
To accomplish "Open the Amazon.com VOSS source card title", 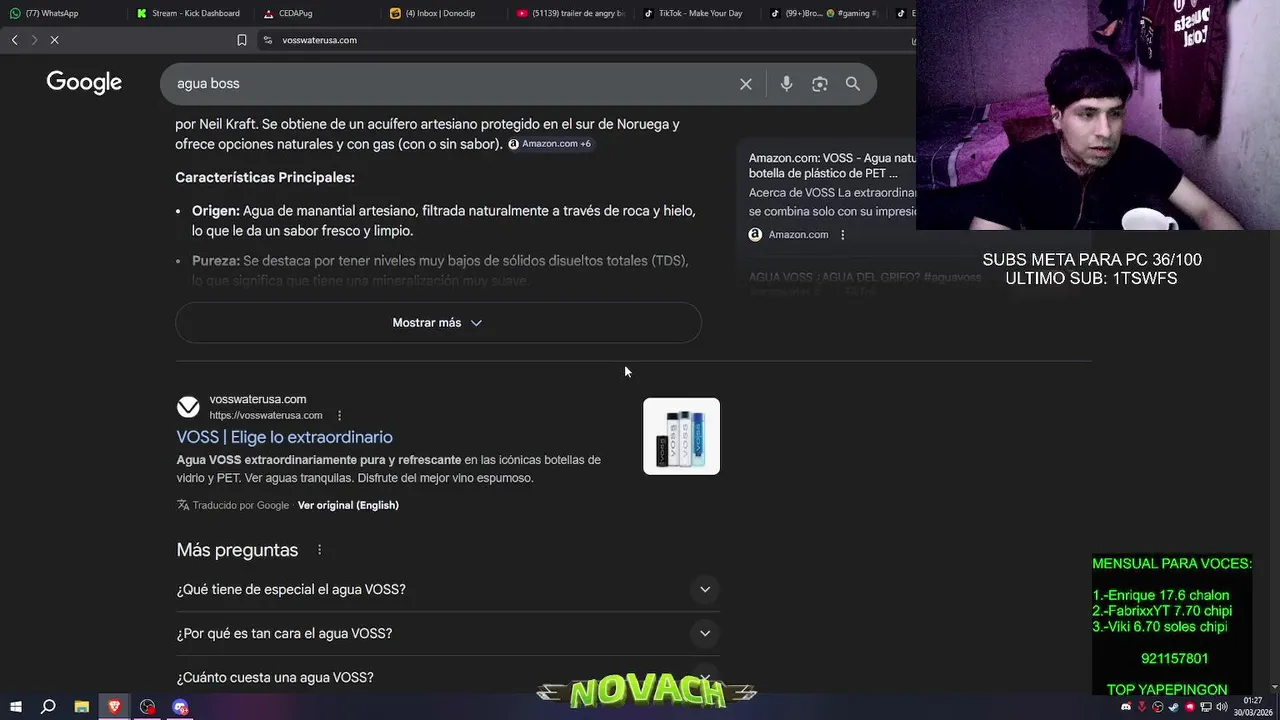I will click(832, 166).
